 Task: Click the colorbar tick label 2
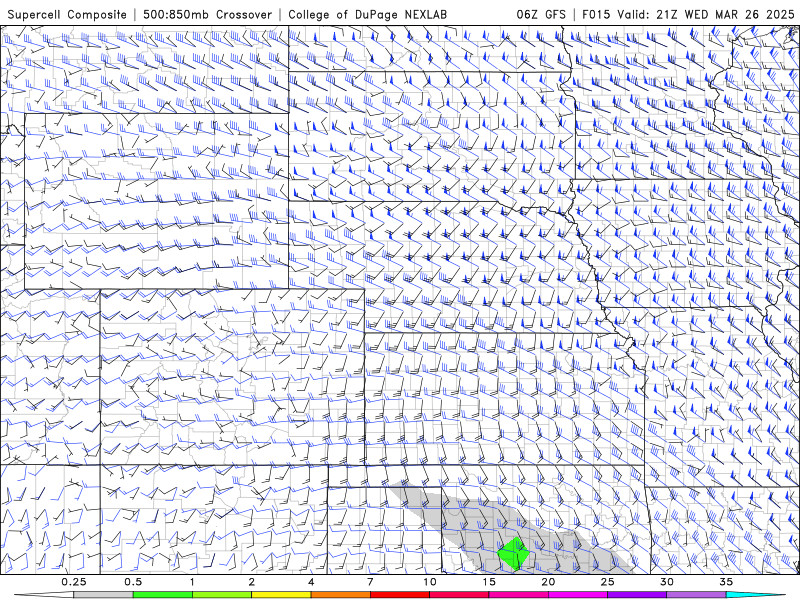point(252,582)
